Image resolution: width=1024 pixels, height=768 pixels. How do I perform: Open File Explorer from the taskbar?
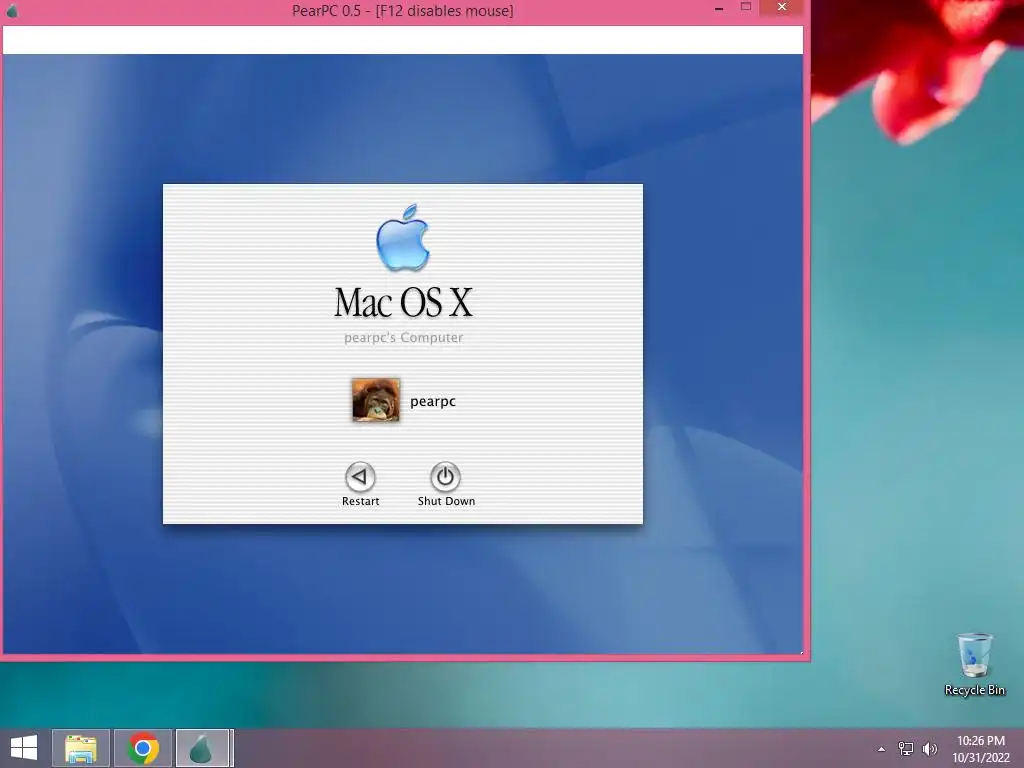tap(81, 748)
